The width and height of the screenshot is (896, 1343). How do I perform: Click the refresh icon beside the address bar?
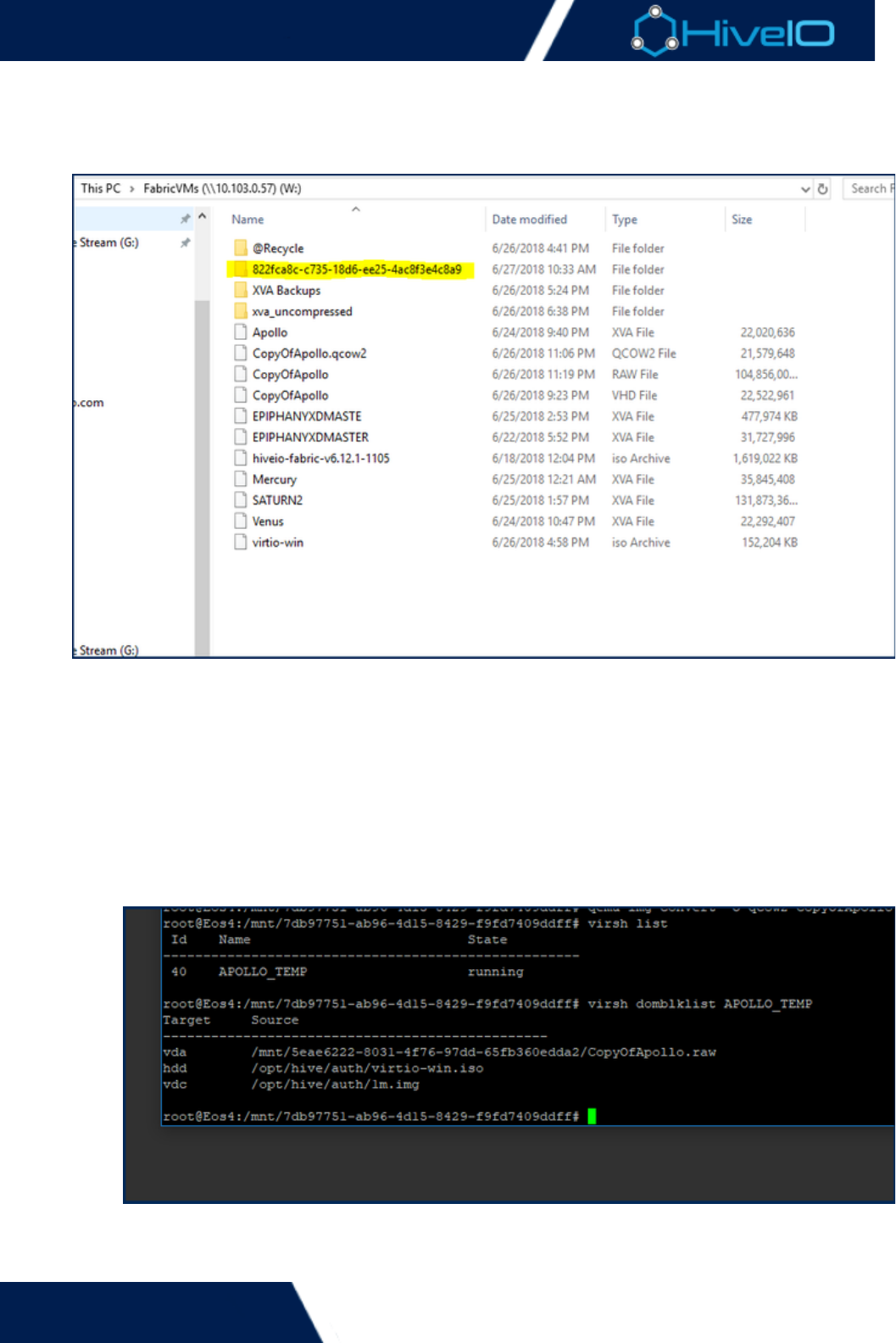822,189
